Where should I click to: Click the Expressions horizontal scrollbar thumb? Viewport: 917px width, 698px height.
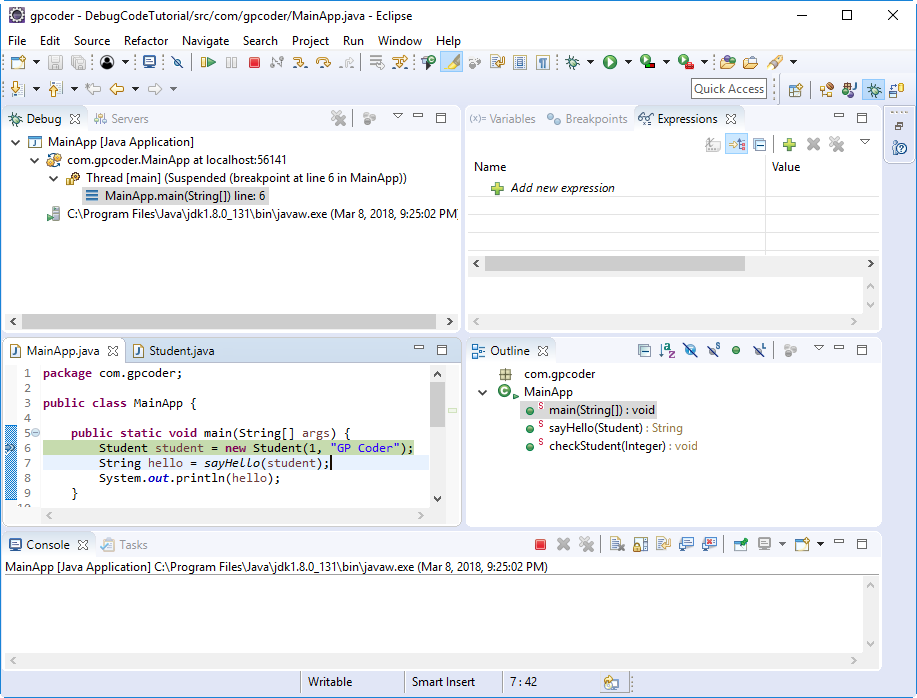pyautogui.click(x=615, y=264)
